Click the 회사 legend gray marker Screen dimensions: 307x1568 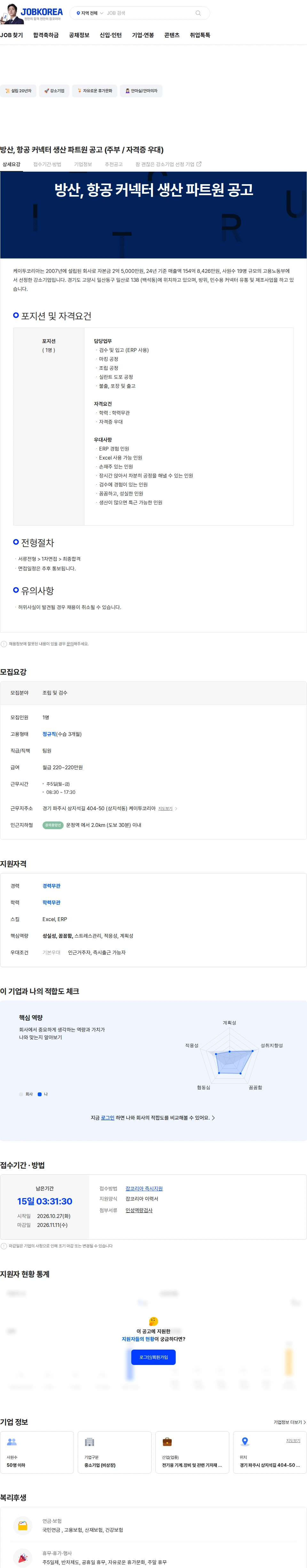pos(21,1094)
